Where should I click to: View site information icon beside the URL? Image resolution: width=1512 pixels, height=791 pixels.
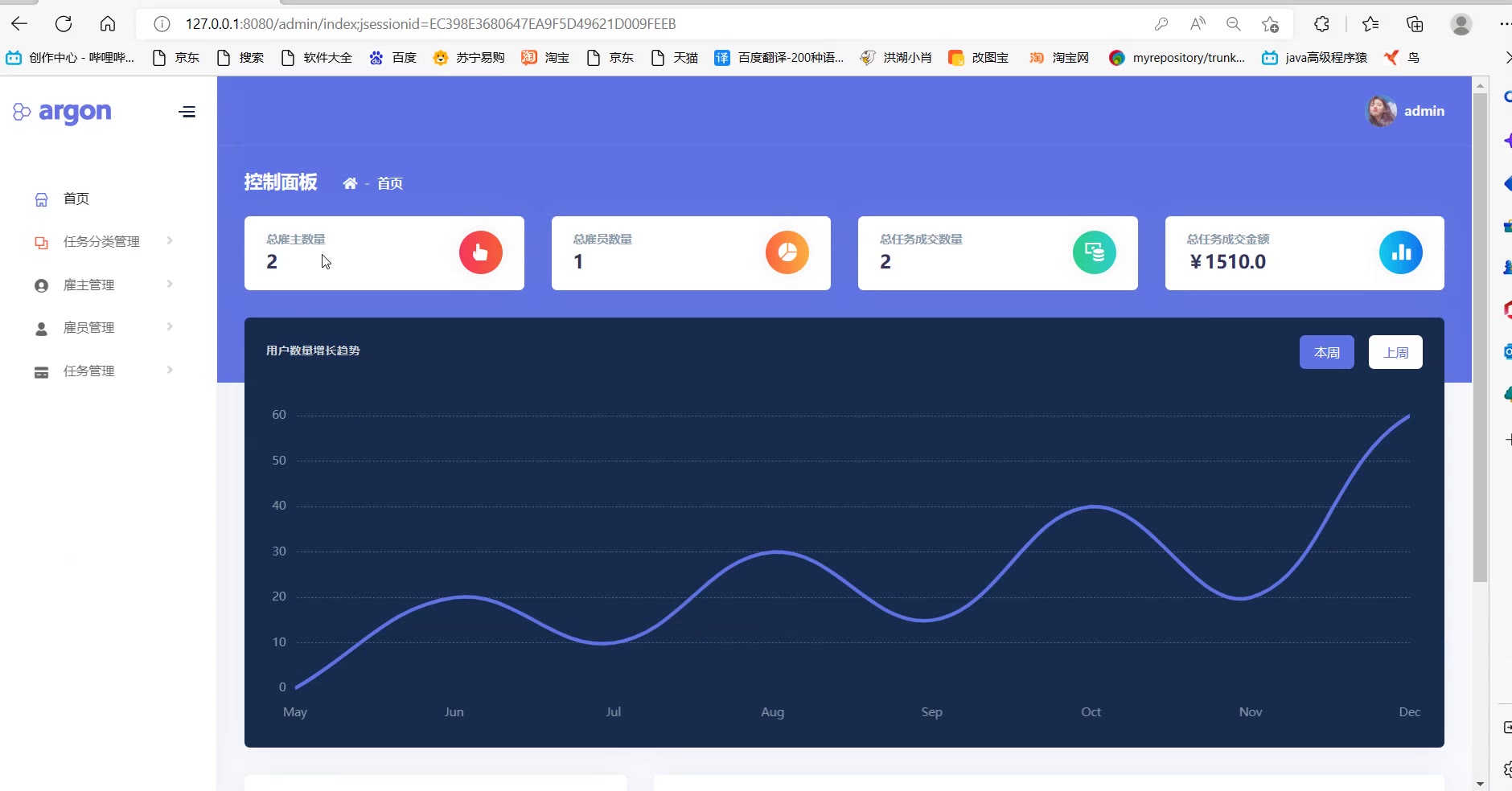pyautogui.click(x=162, y=24)
